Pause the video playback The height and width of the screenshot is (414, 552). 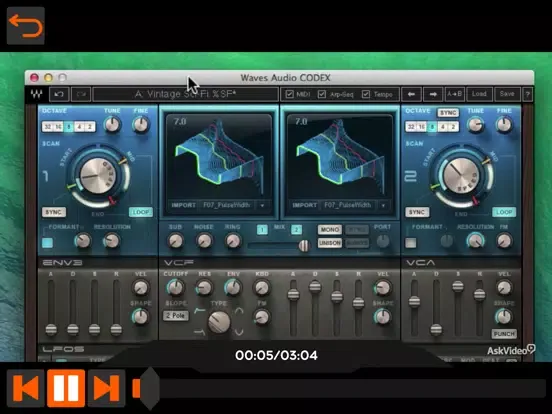[x=66, y=388]
